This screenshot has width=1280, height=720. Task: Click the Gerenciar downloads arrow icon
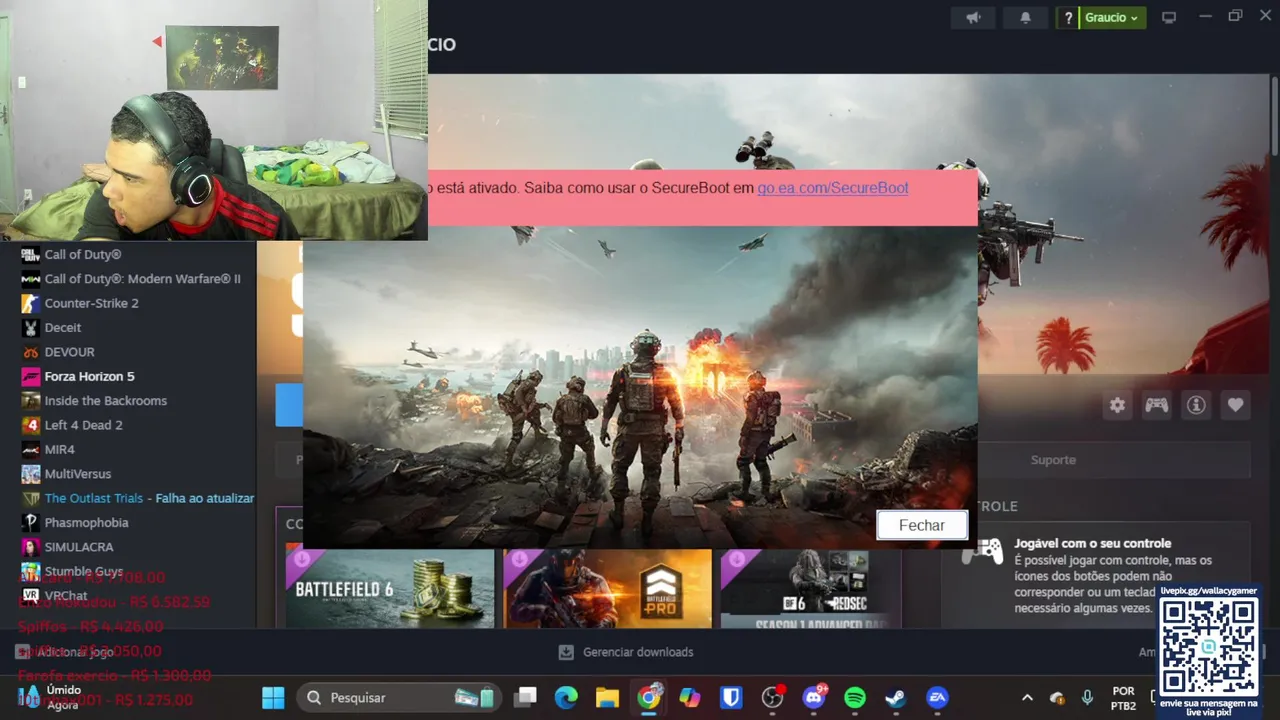(x=566, y=652)
